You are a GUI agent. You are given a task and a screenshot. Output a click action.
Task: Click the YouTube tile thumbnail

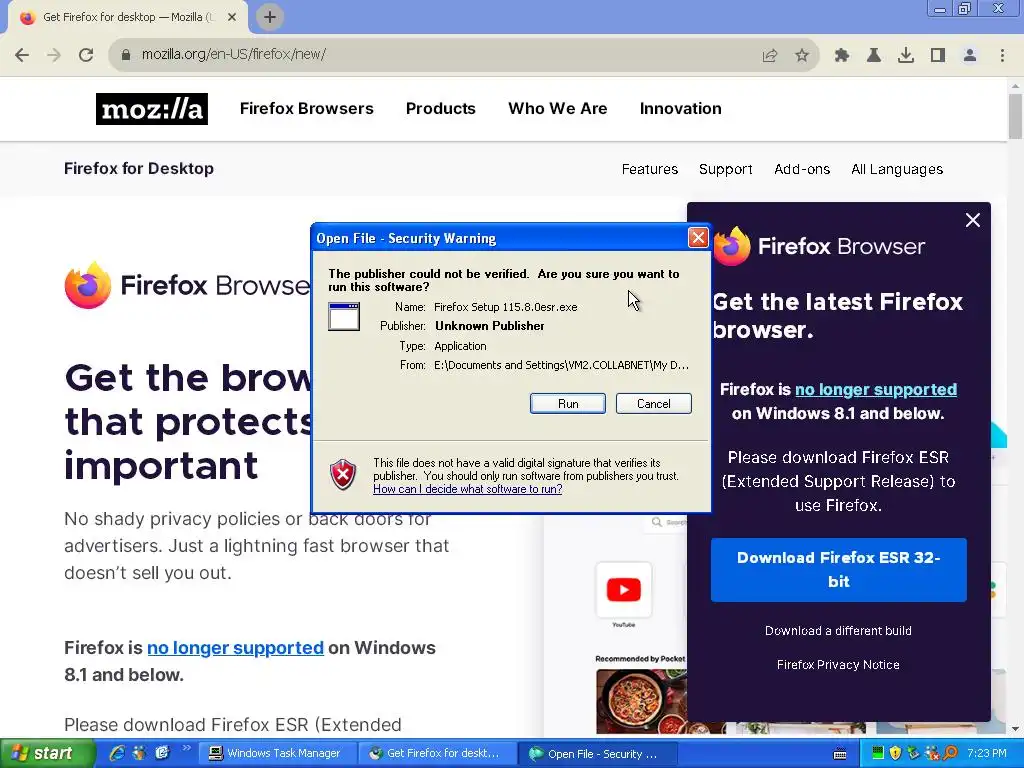pos(623,590)
